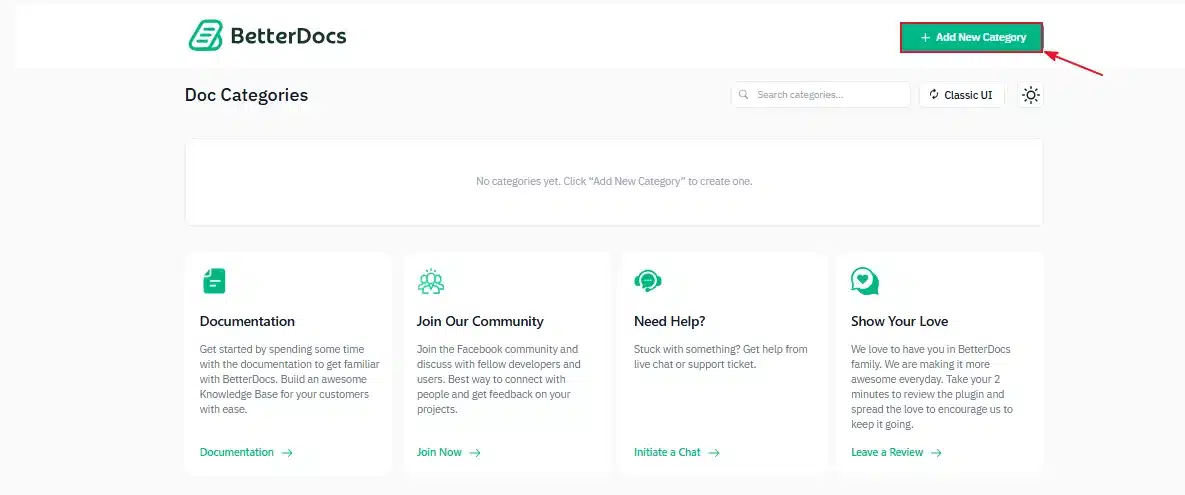Screen dimensions: 1185x495
Task: Click the arrow next to Join Now
Action: tap(475, 453)
